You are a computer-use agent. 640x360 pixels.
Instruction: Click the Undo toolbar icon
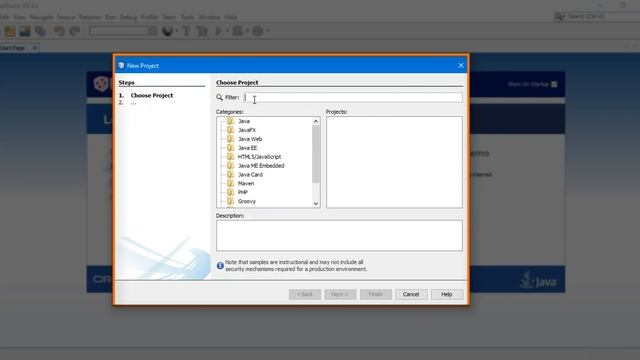click(x=59, y=31)
